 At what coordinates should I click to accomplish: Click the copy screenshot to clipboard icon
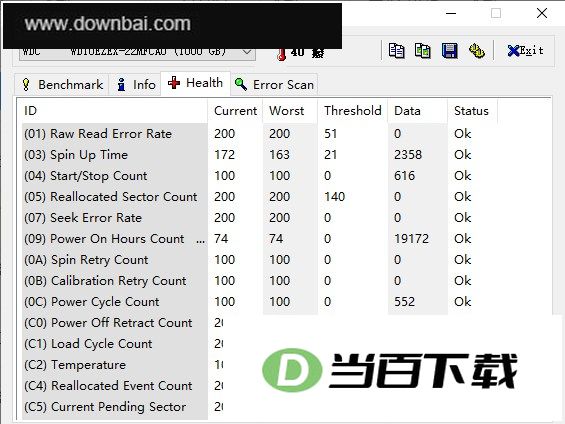point(423,51)
